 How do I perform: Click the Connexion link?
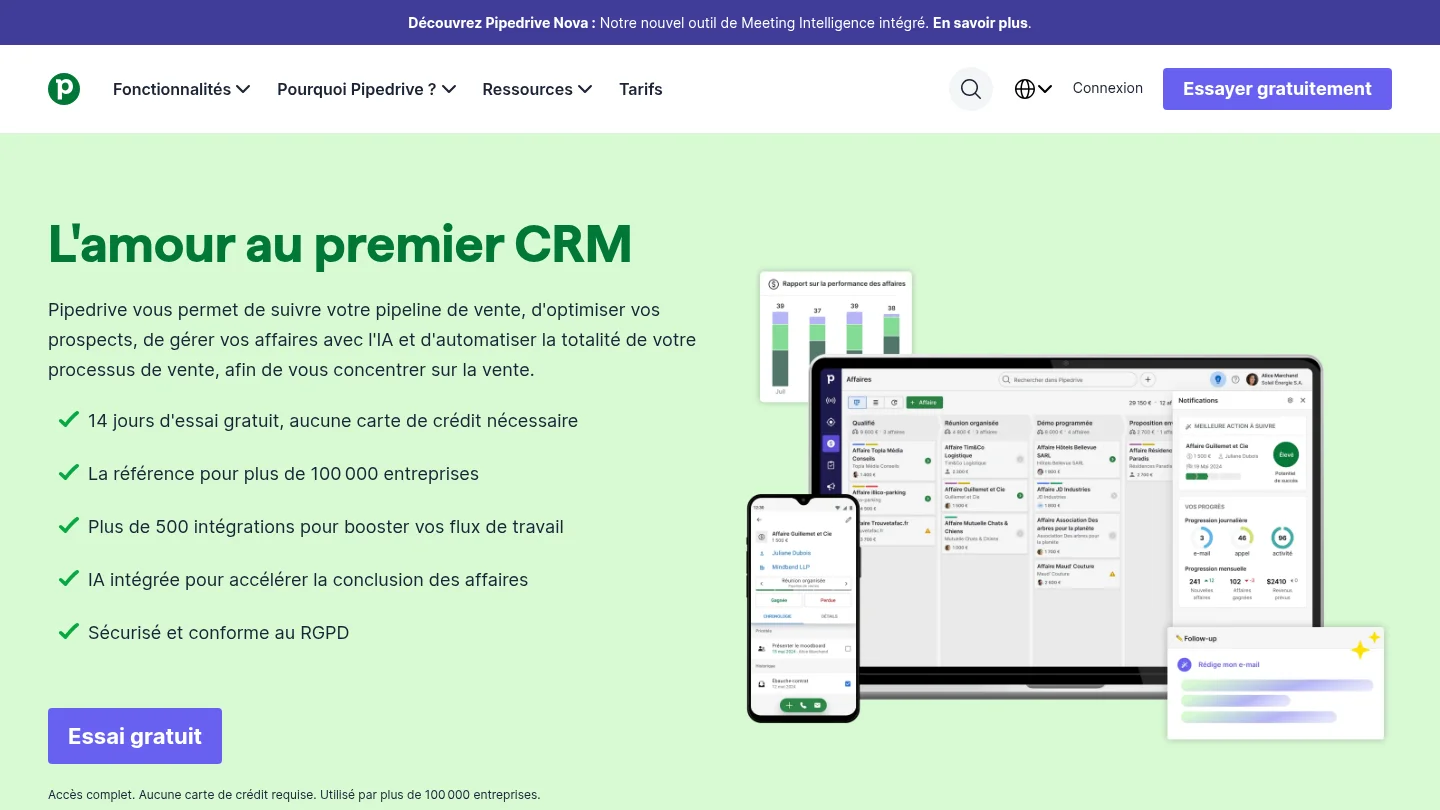pyautogui.click(x=1108, y=88)
